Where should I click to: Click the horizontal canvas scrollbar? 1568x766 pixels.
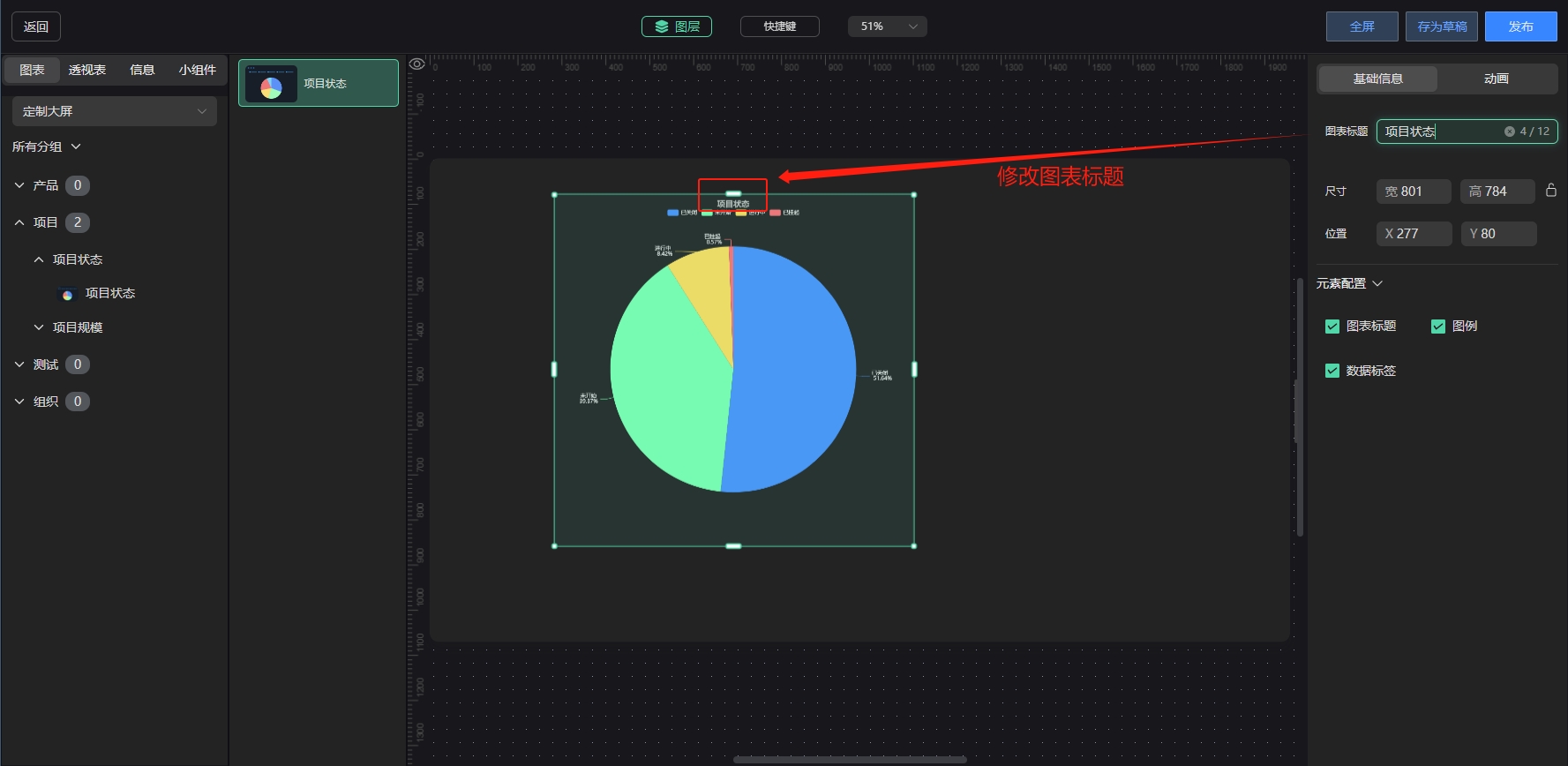[850, 759]
